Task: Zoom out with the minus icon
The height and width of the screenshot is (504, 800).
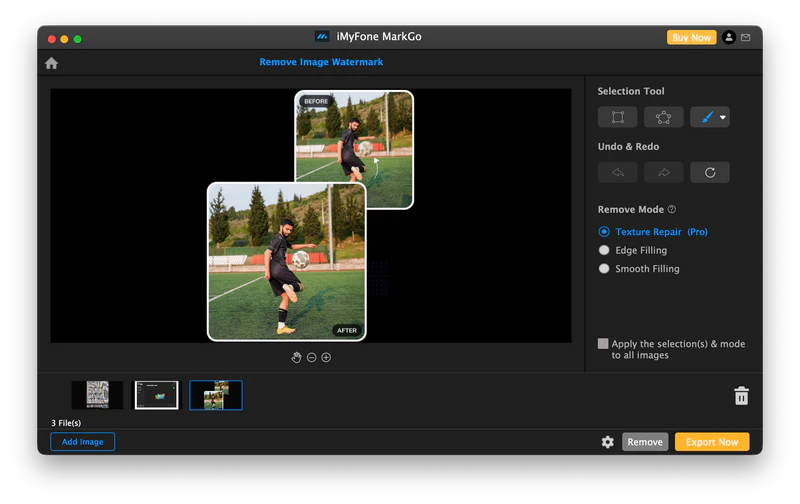Action: click(311, 357)
